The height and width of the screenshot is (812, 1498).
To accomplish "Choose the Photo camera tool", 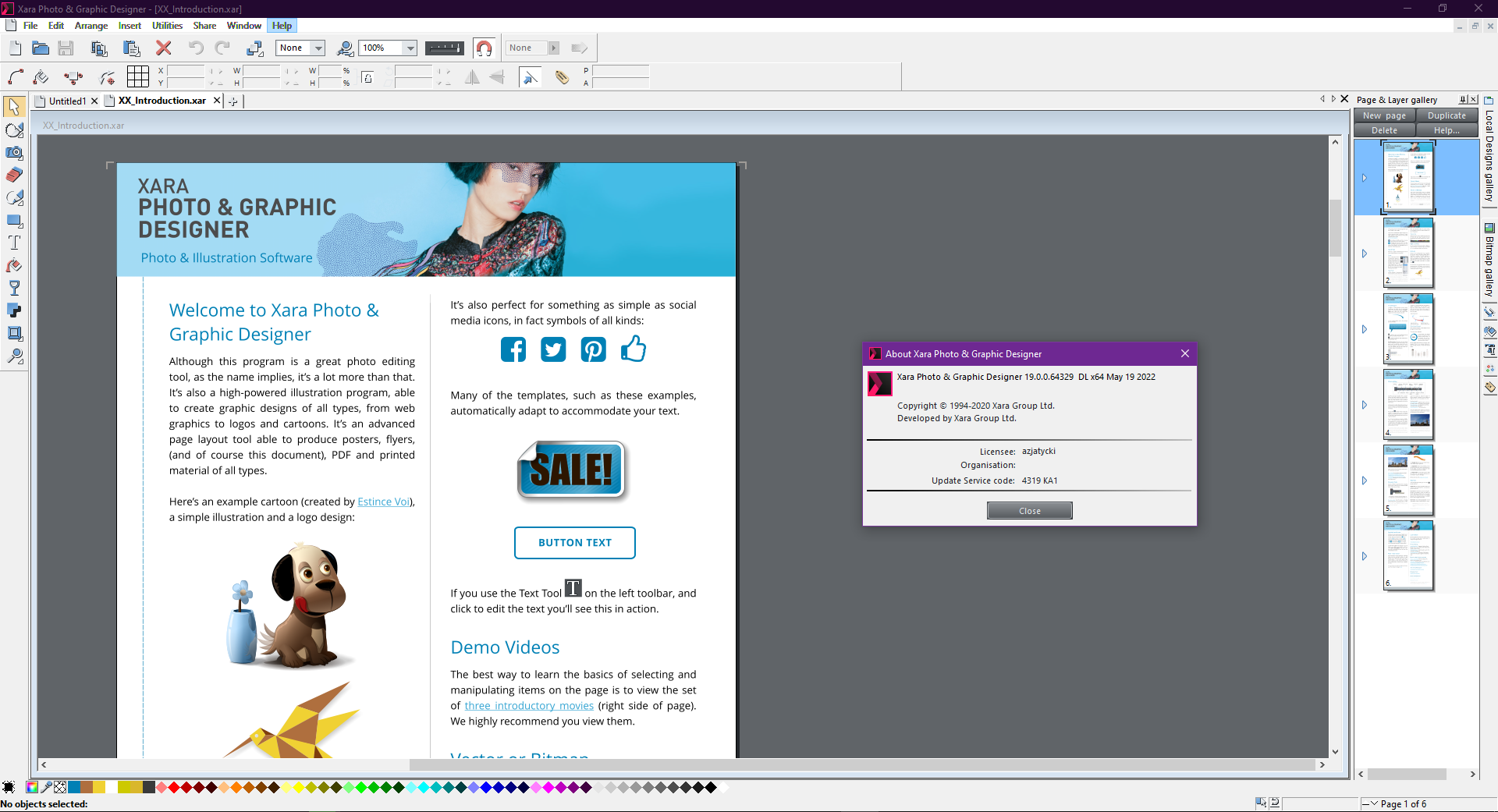I will [14, 152].
